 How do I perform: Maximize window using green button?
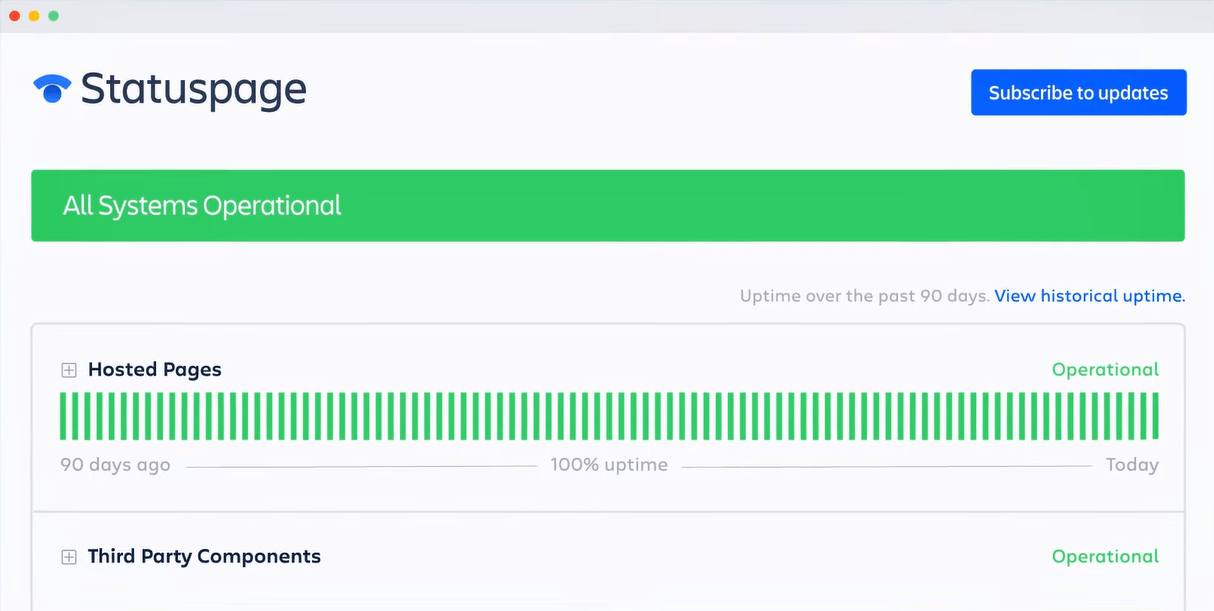(53, 16)
